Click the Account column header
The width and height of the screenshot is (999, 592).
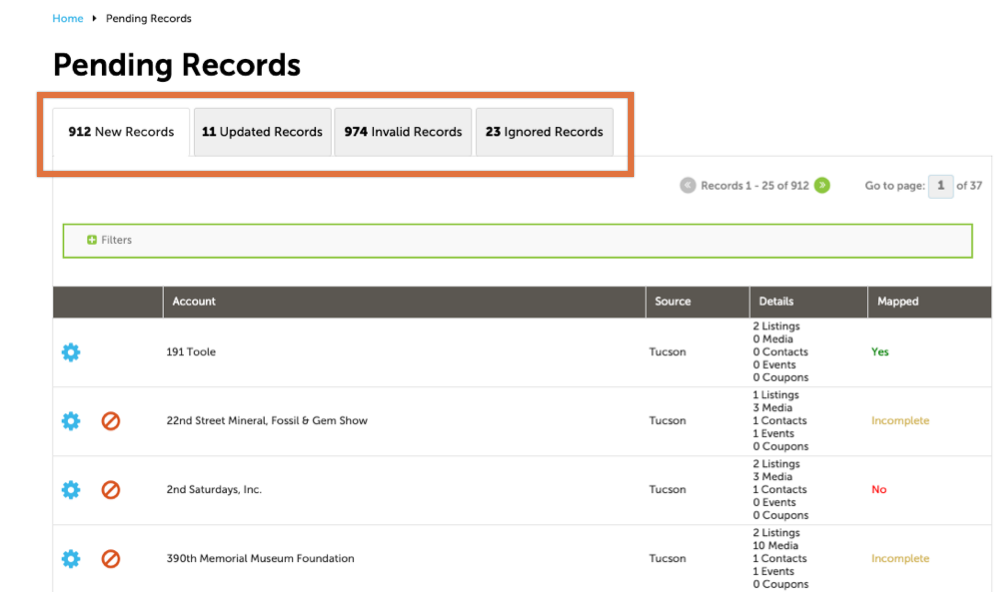(405, 301)
